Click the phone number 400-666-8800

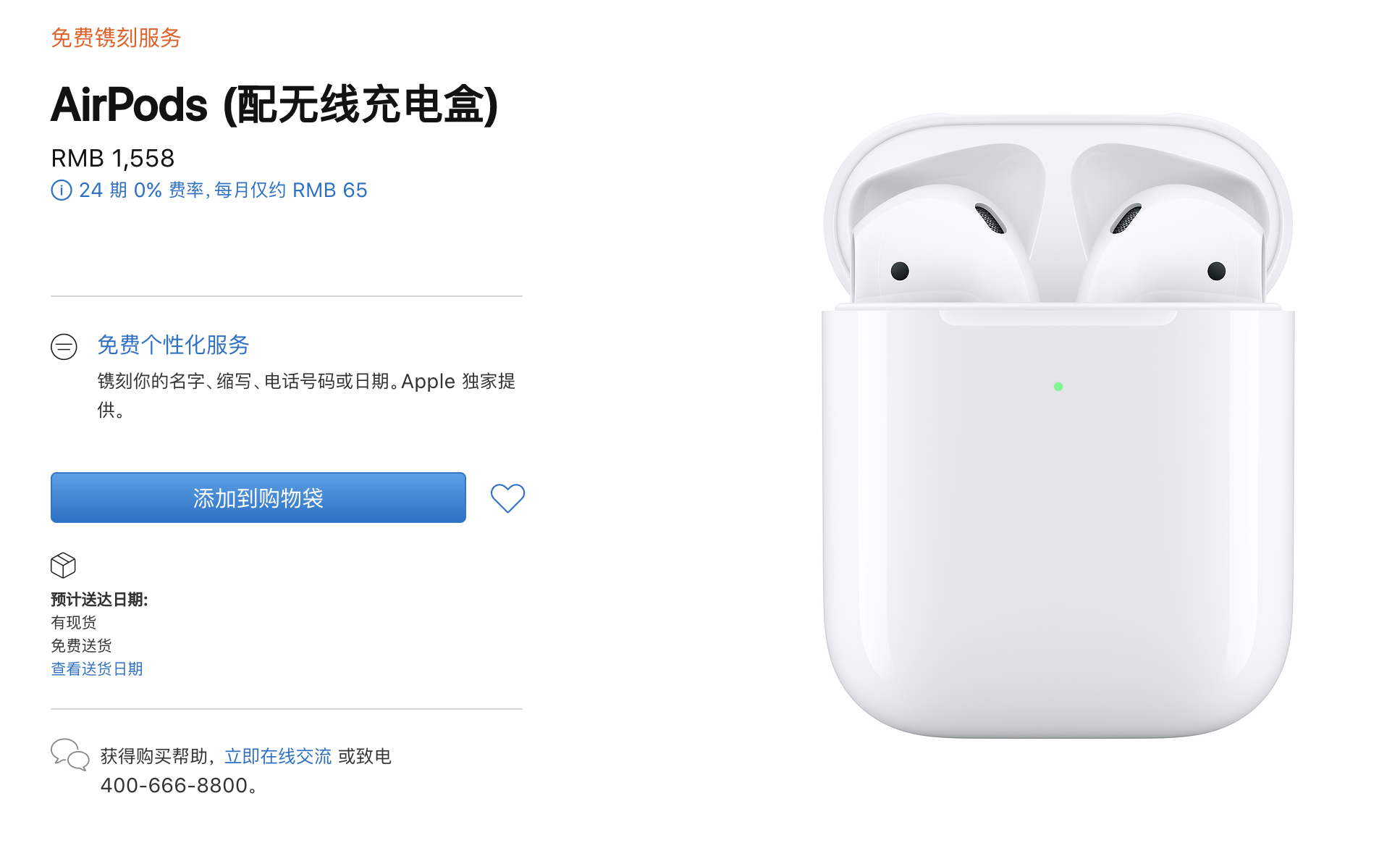point(174,785)
